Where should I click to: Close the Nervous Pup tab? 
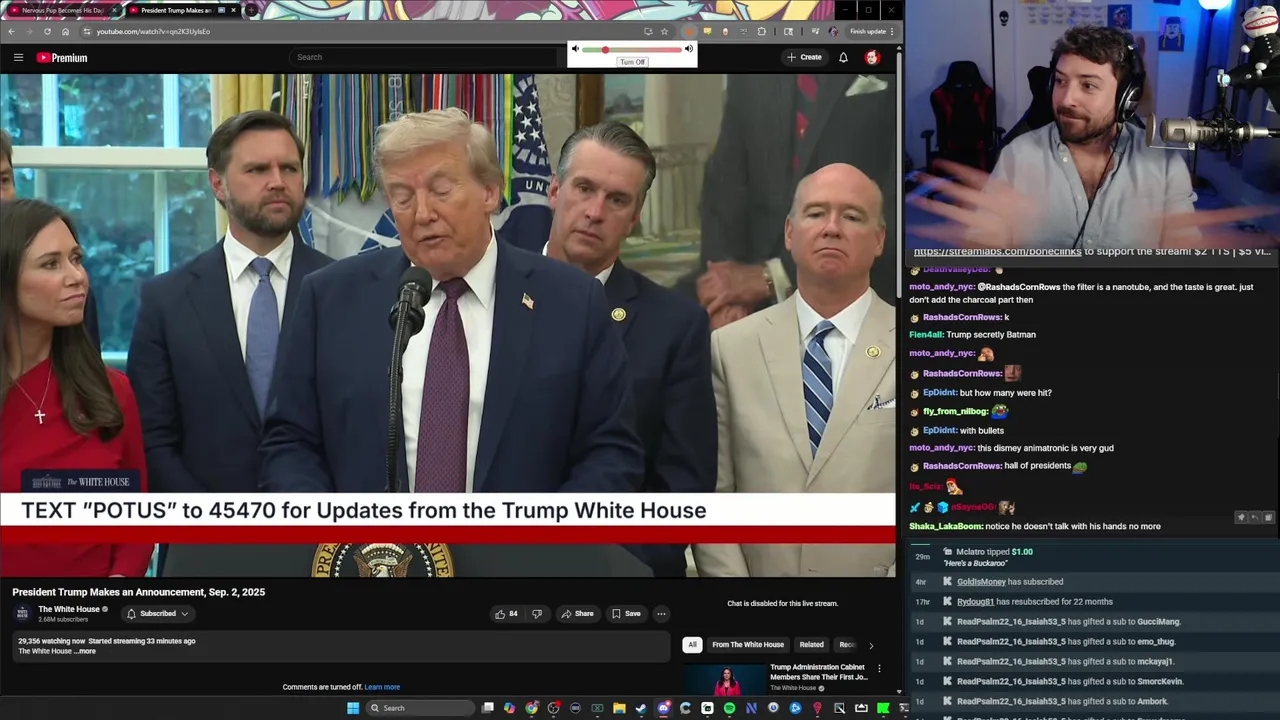[114, 10]
